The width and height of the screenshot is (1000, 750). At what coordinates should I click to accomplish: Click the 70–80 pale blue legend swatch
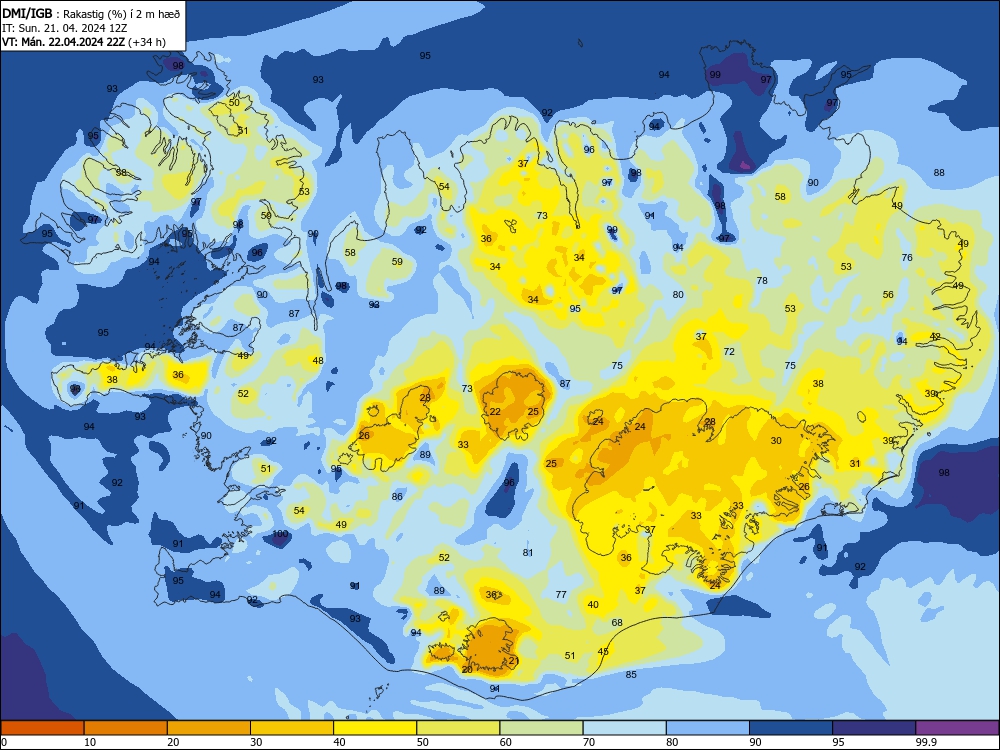624,728
